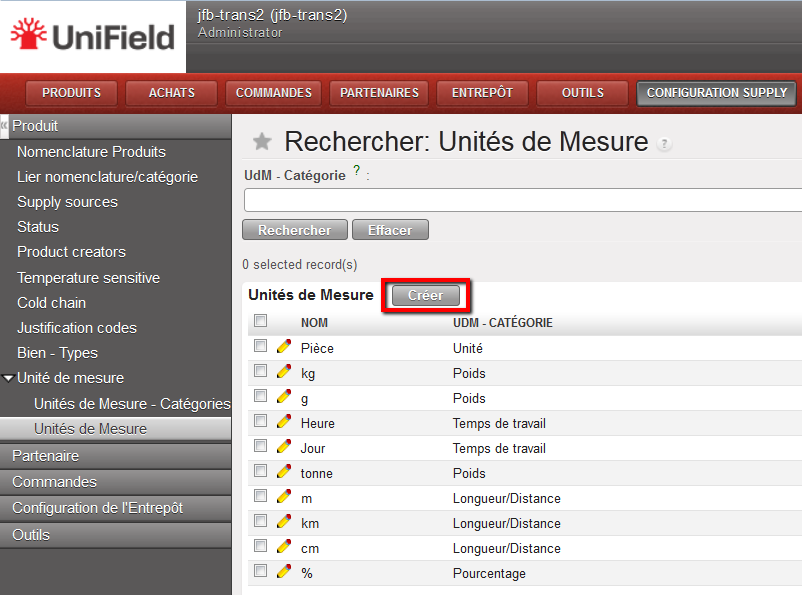Edit the km row with pencil icon
The width and height of the screenshot is (802, 595).
tap(284, 522)
